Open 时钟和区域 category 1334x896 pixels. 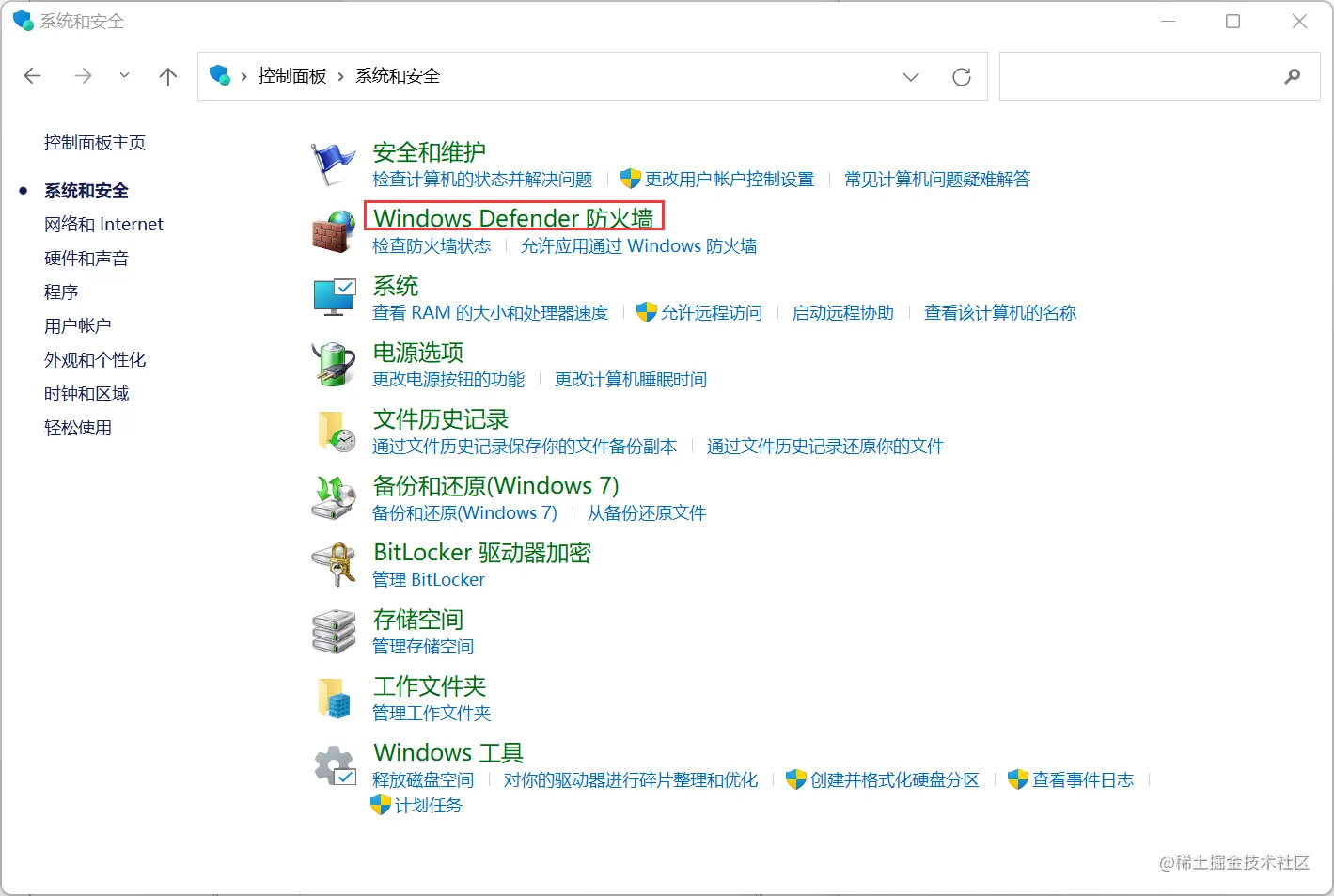click(86, 394)
